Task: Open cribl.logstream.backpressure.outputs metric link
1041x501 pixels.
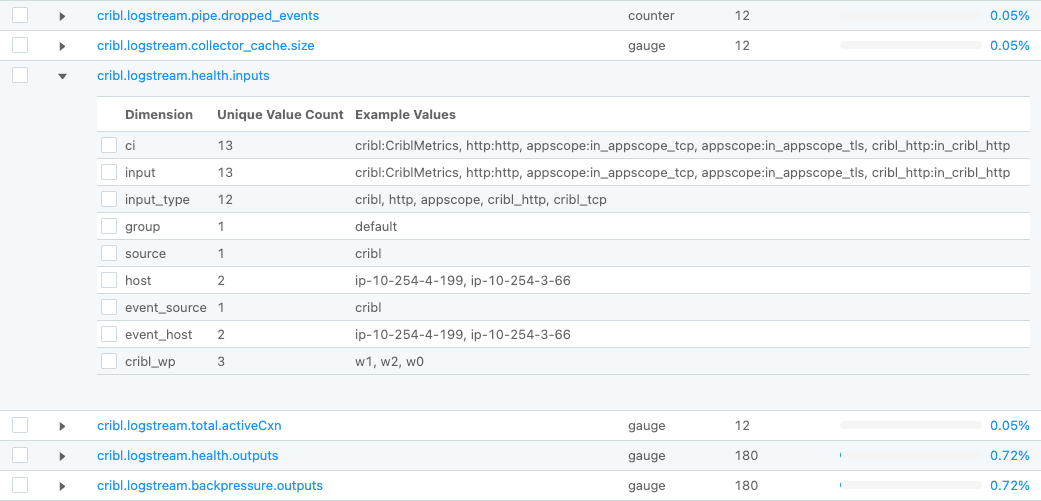Action: [x=210, y=485]
